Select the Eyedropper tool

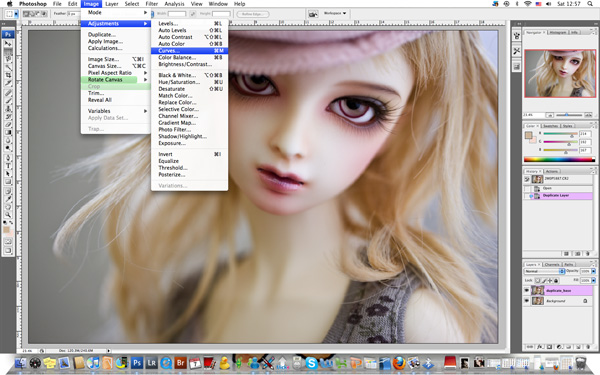(x=8, y=199)
